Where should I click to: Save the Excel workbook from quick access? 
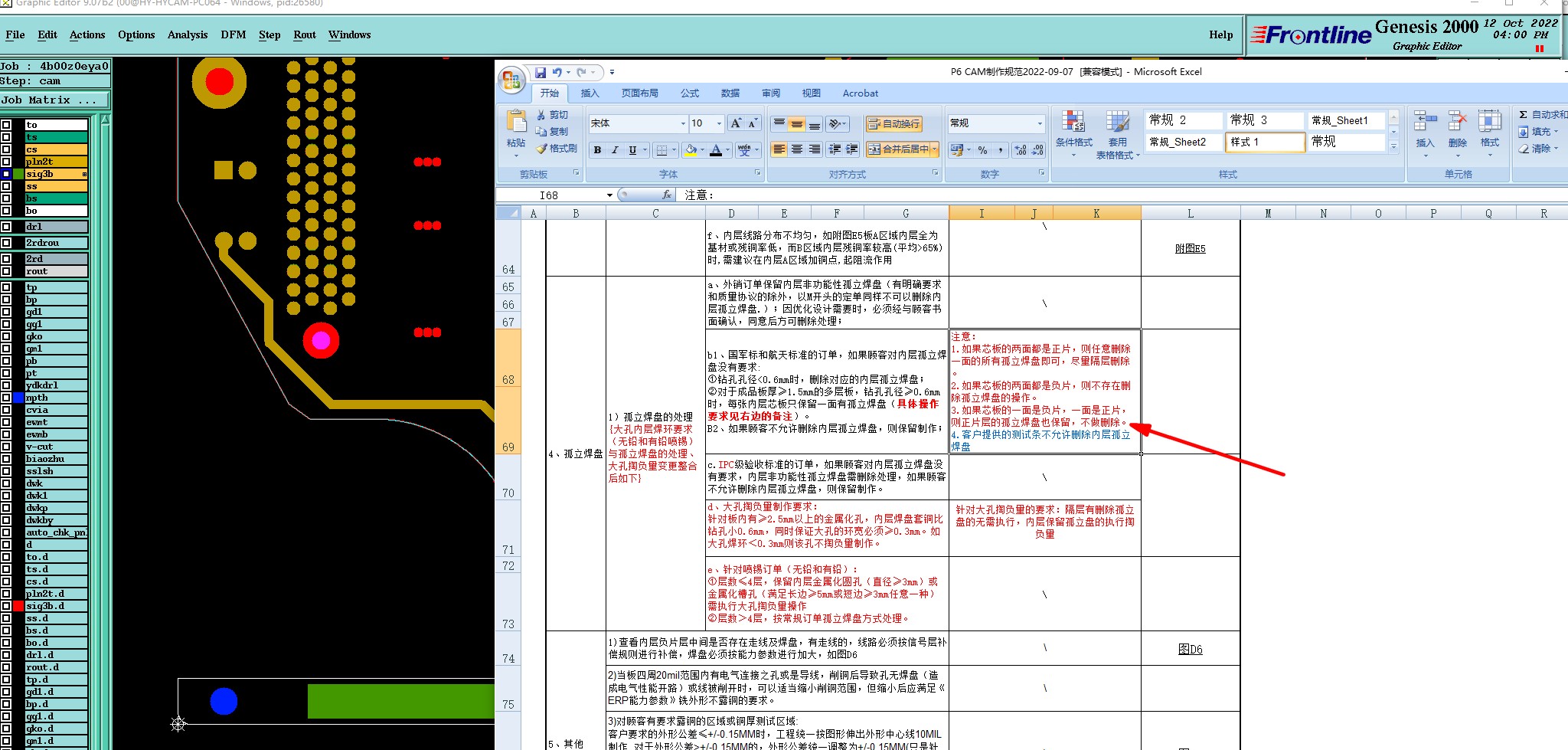(x=541, y=73)
